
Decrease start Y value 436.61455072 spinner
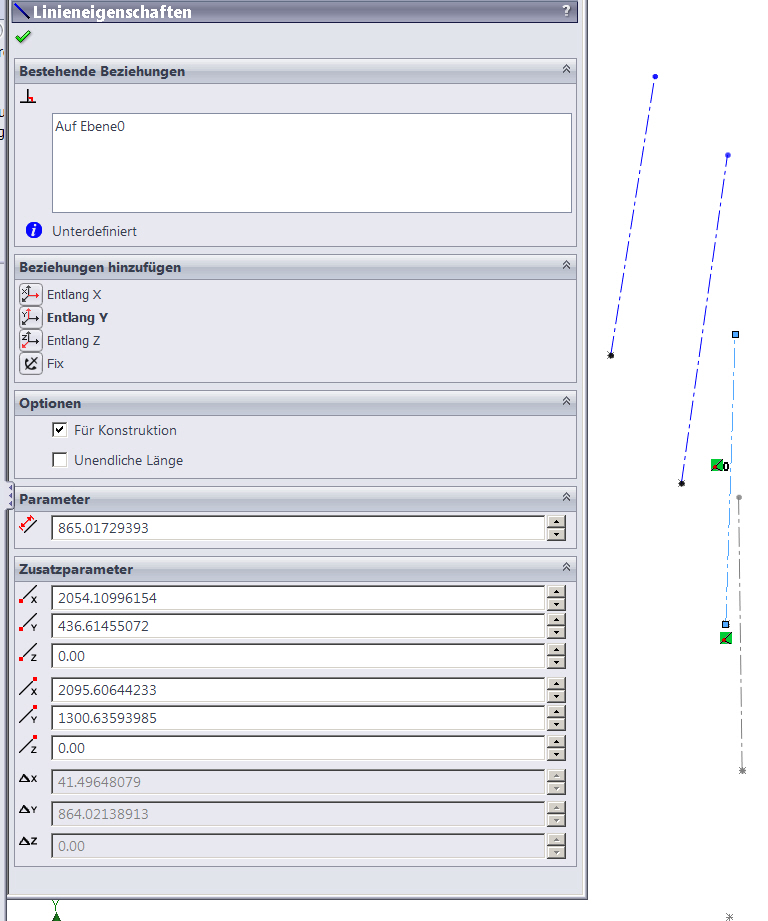[x=556, y=633]
